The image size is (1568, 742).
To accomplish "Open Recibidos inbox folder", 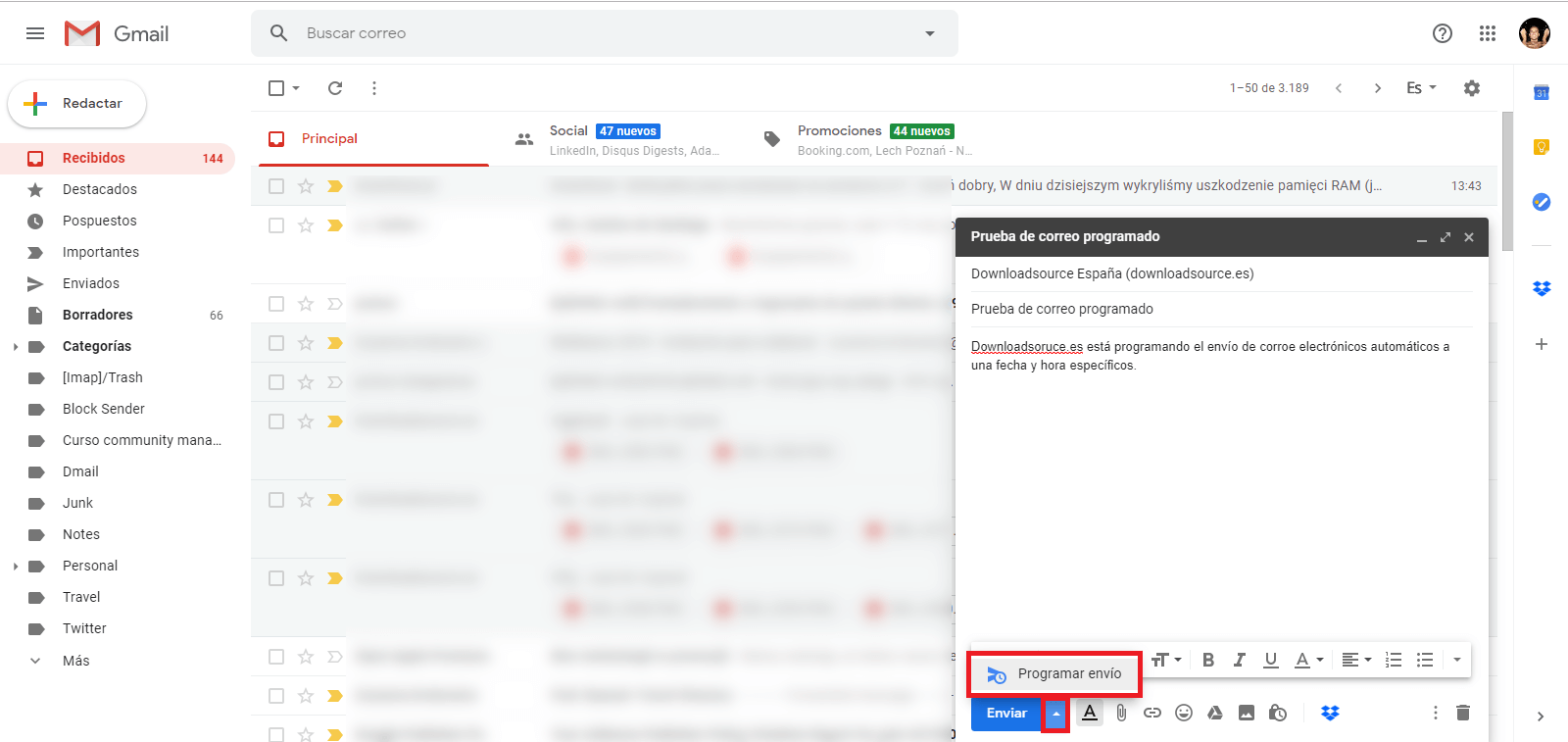I will [118, 158].
